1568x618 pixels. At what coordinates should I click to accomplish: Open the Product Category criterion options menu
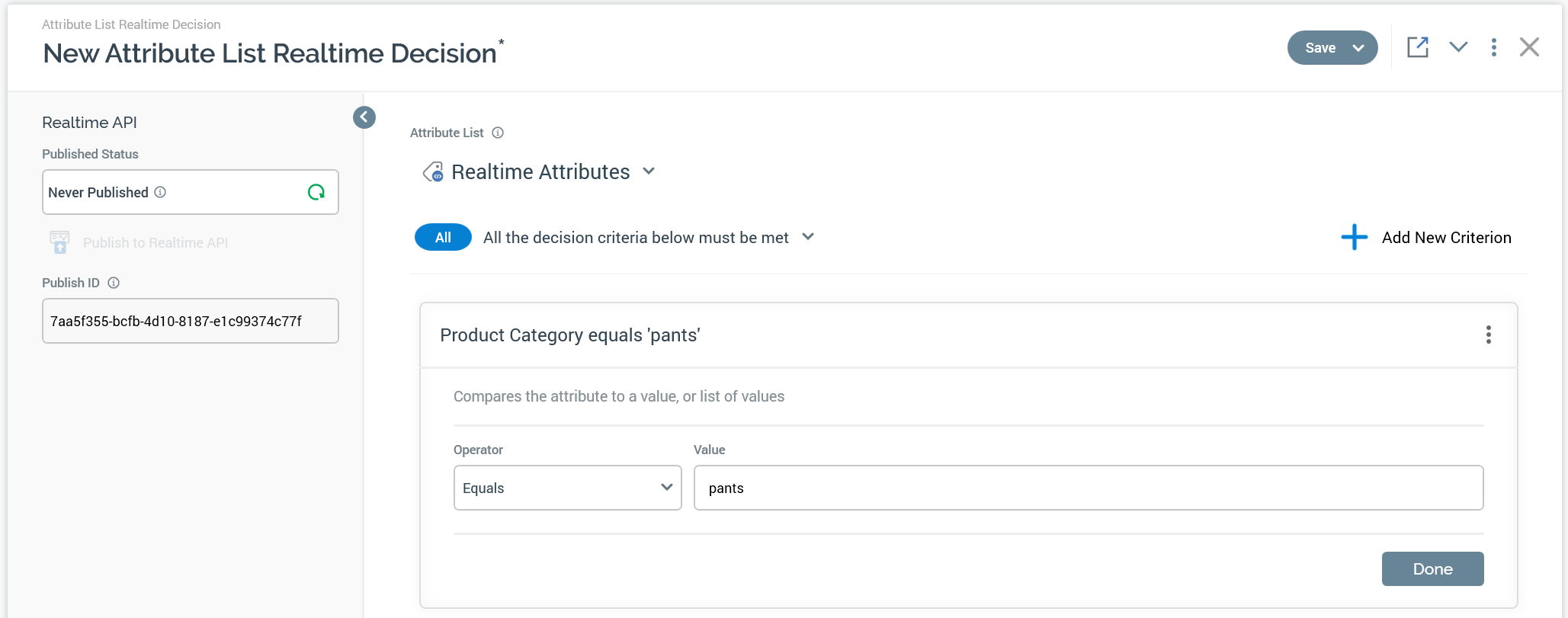pos(1488,335)
